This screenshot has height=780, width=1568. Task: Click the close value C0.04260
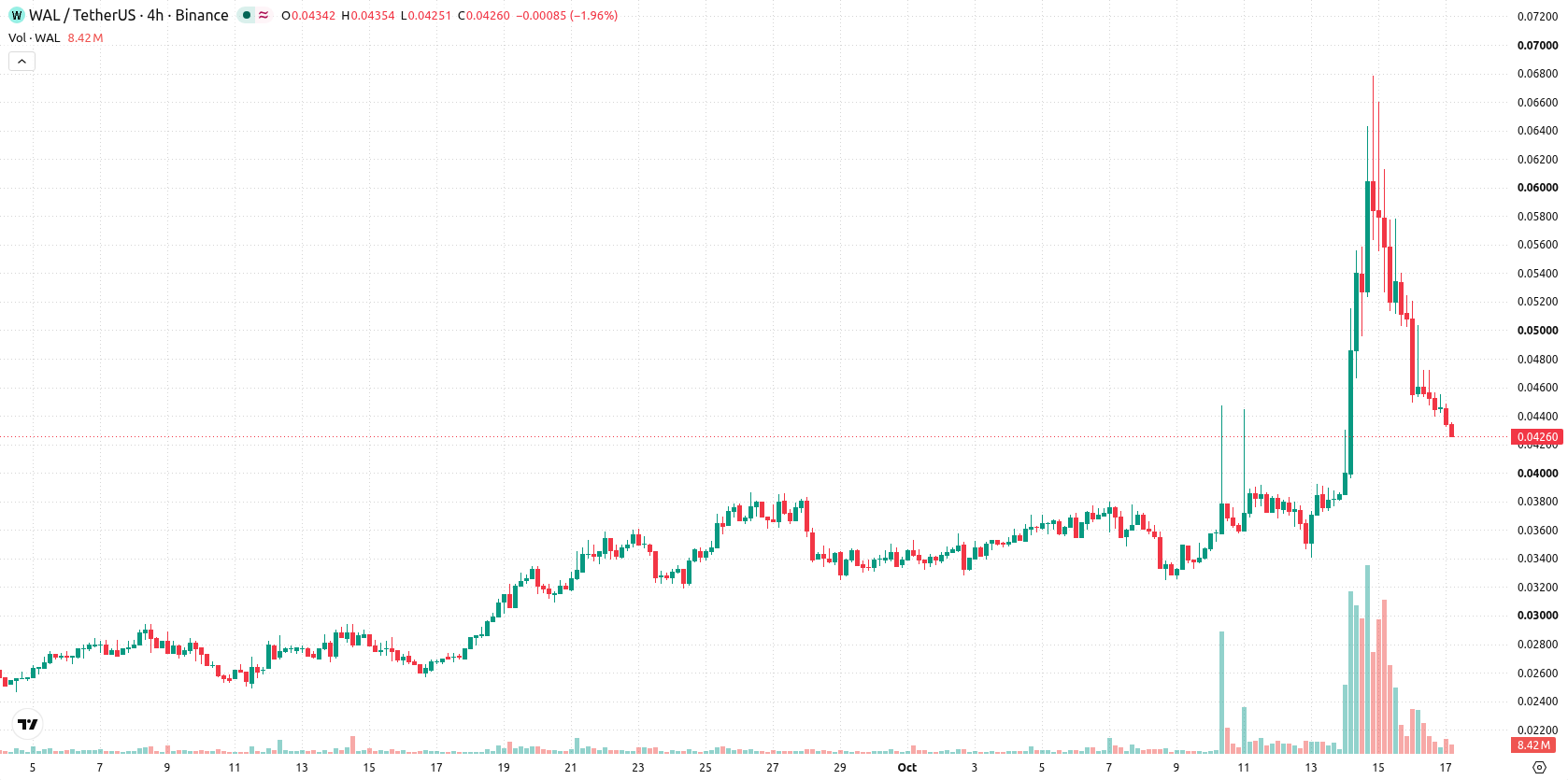484,16
